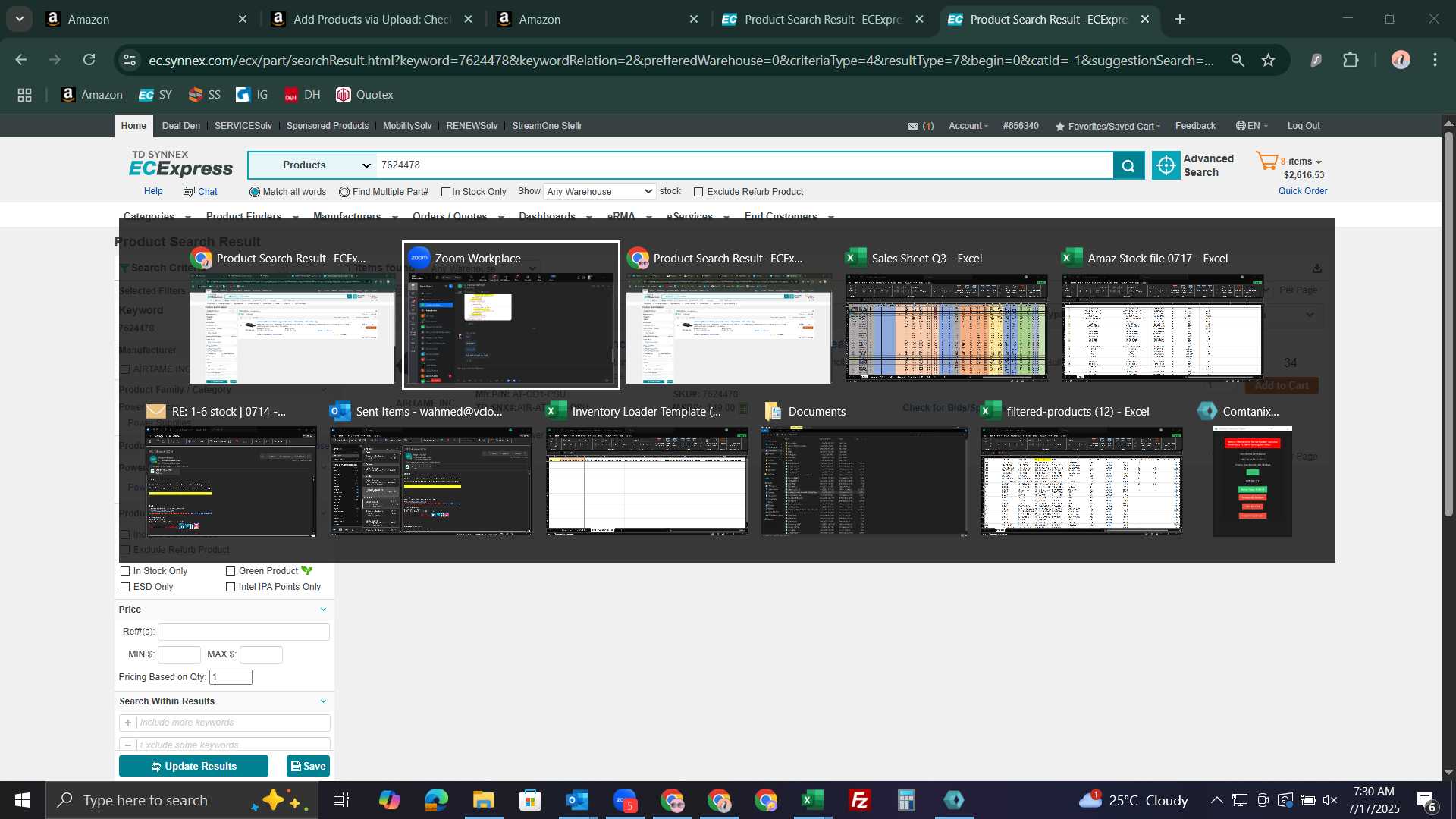Select Match all words radio button

coord(255,192)
